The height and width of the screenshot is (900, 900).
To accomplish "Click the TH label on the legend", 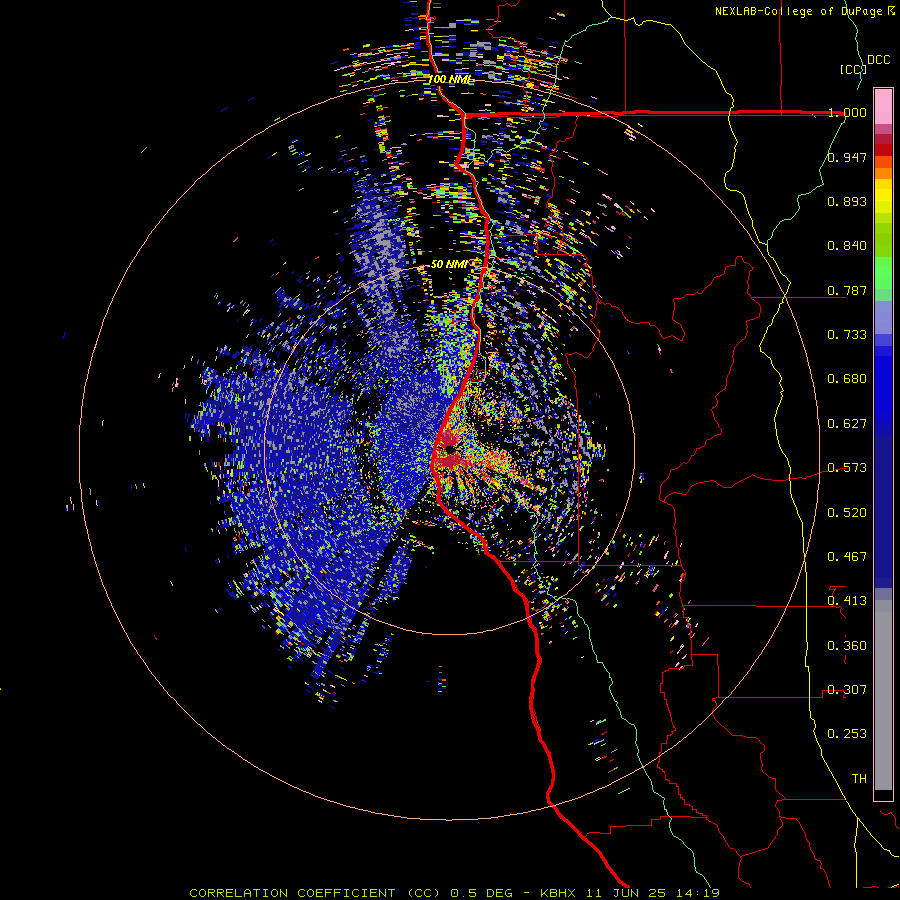I will [x=859, y=779].
